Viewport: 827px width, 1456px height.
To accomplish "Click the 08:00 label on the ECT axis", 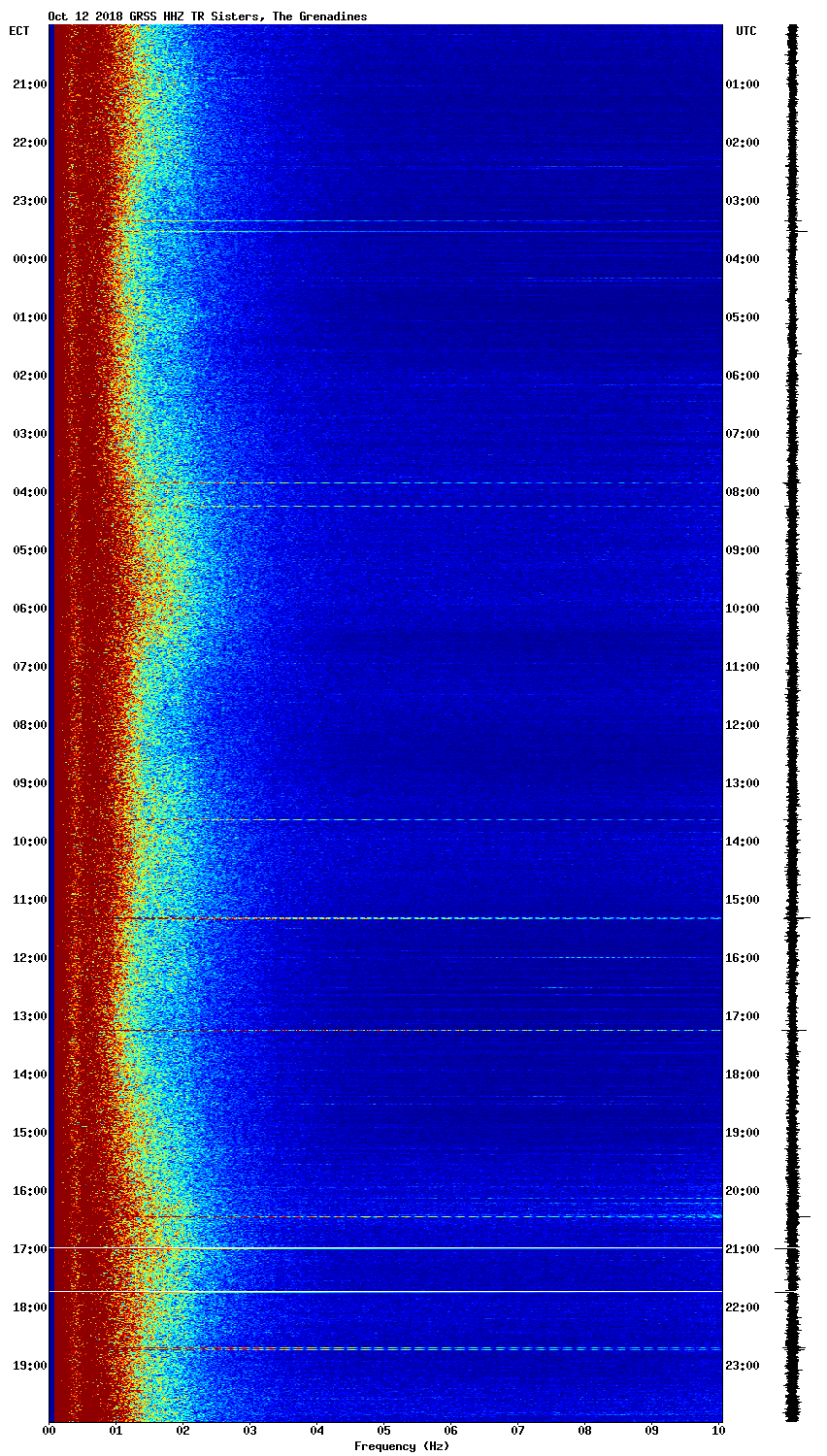I will click(29, 725).
